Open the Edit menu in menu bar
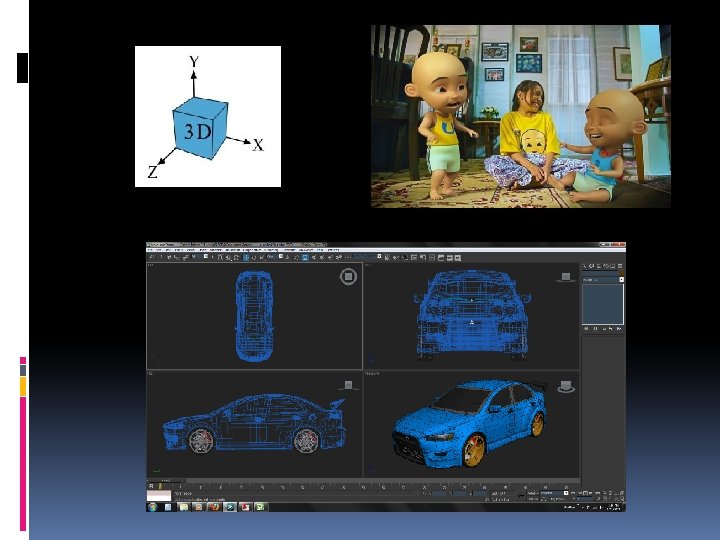Screen dimensions: 720x540 point(158,250)
